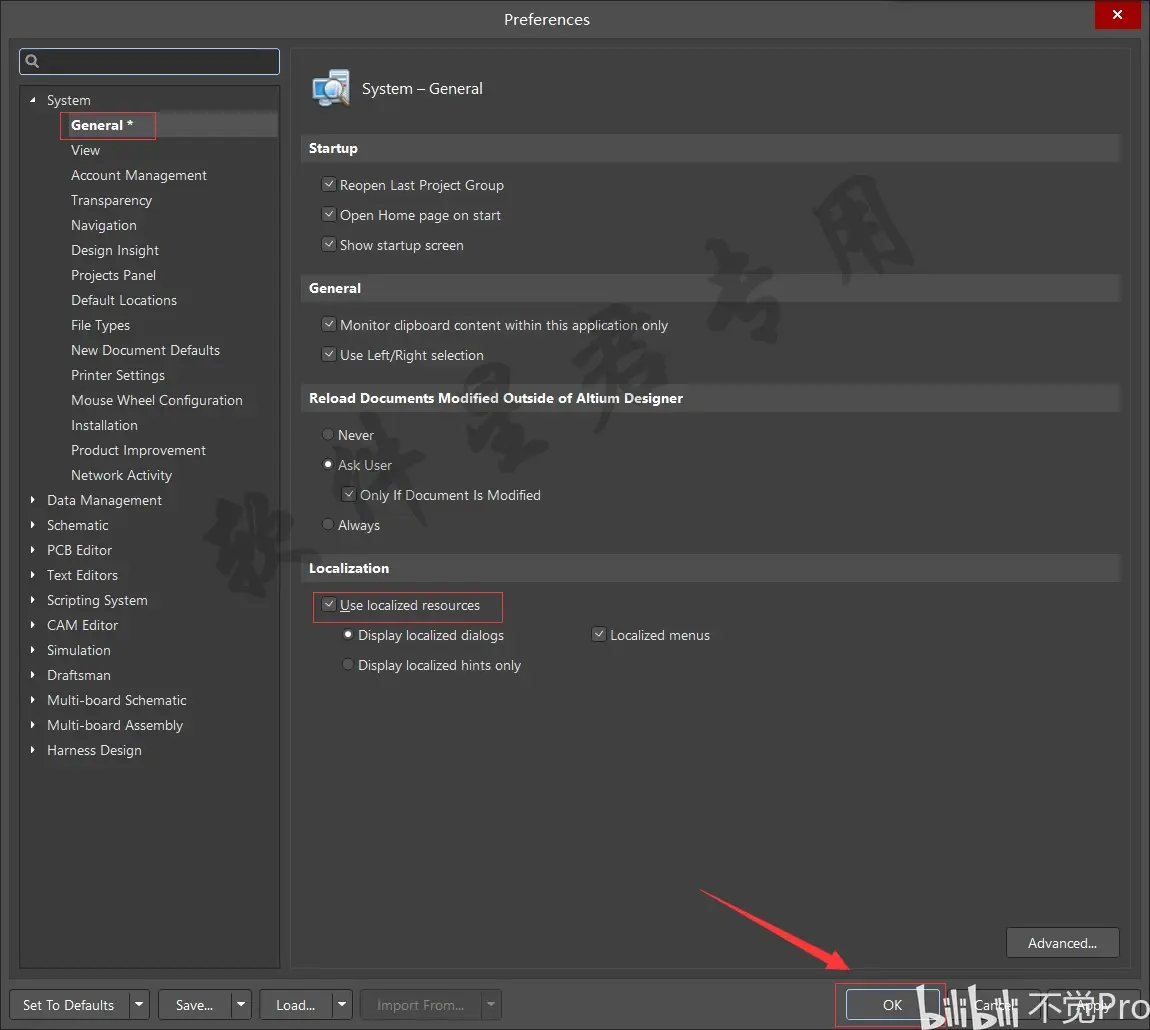Select the Never reload option
The image size is (1150, 1030).
click(328, 434)
